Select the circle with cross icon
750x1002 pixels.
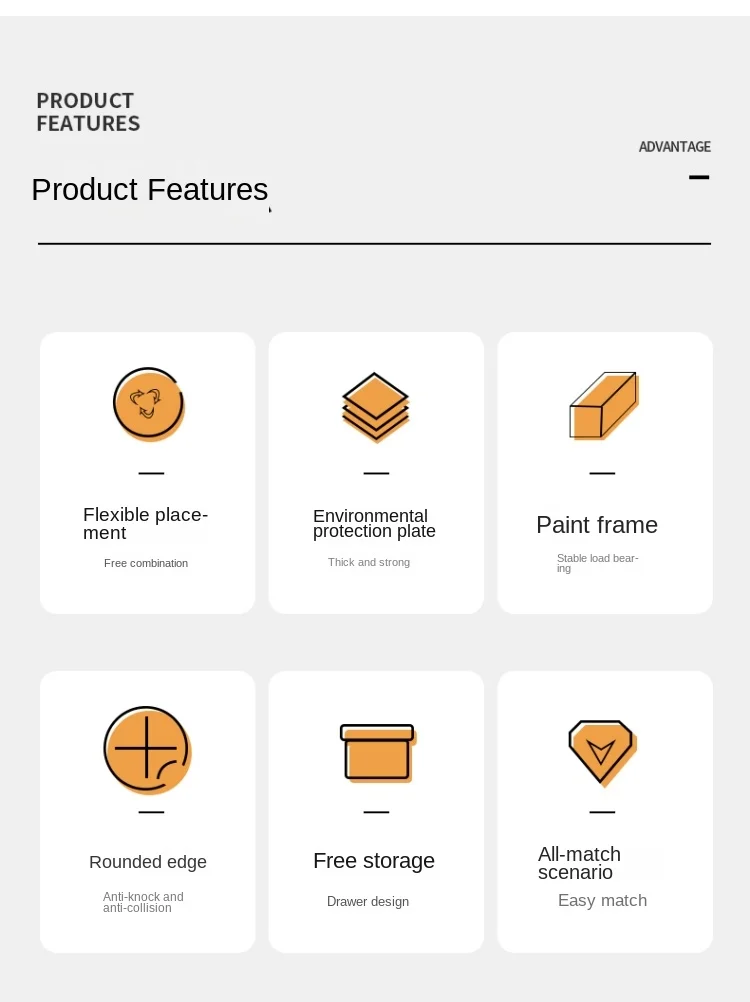coord(148,750)
